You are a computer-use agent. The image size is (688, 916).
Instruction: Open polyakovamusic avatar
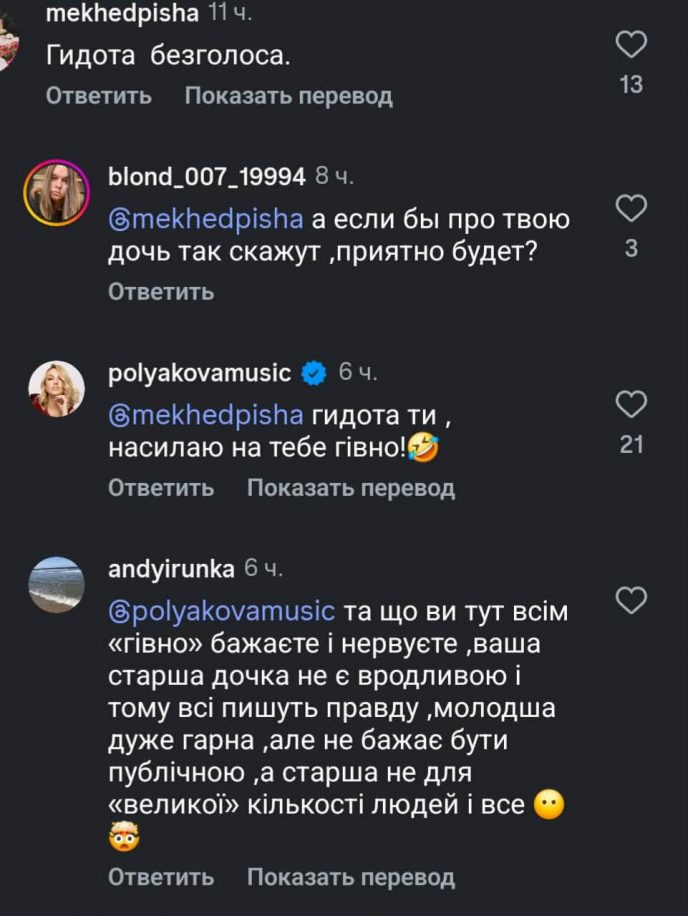pos(56,389)
